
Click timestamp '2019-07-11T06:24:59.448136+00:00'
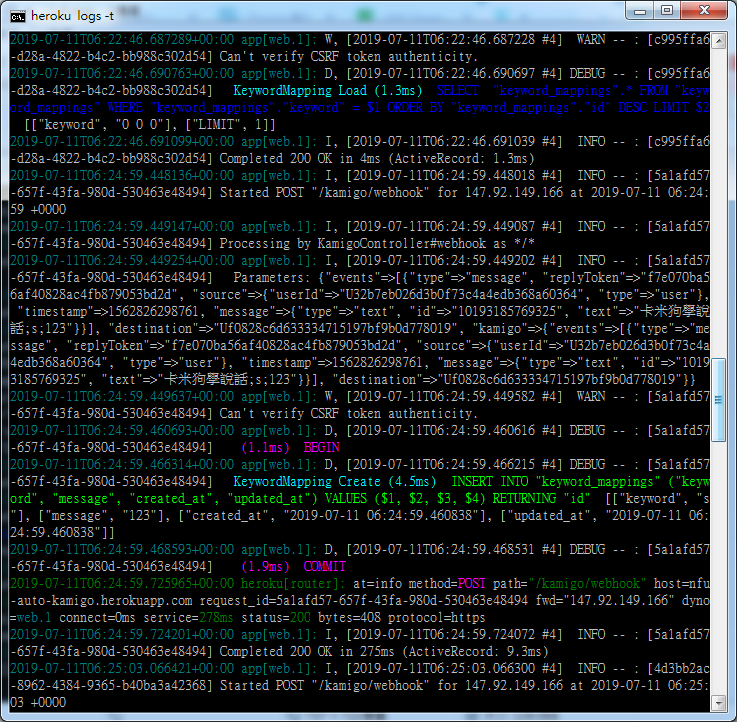[x=122, y=175]
